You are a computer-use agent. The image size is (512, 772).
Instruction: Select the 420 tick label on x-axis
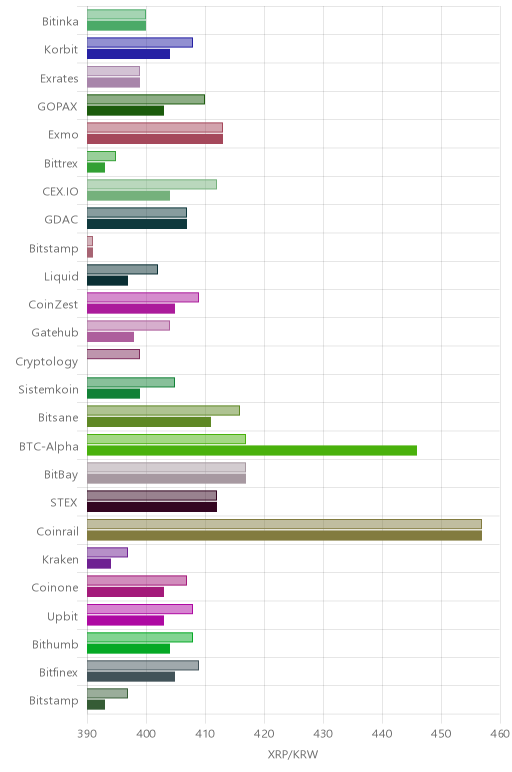coord(264,734)
